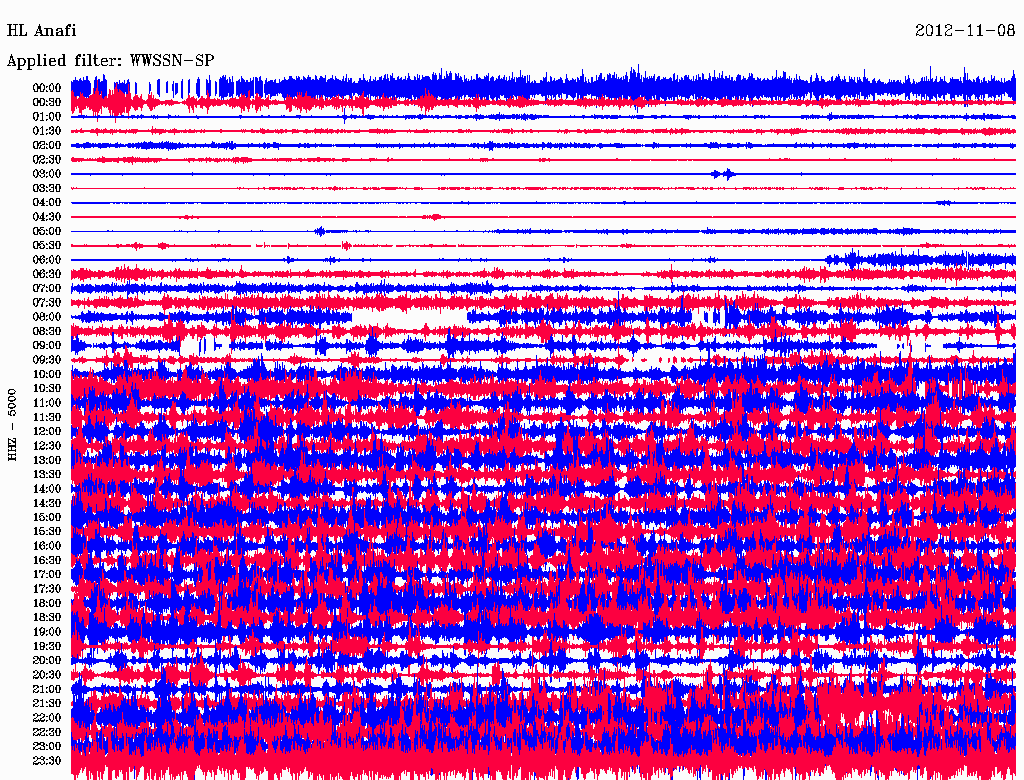Select the 14:00 time label
The height and width of the screenshot is (780, 1024).
pos(46,489)
